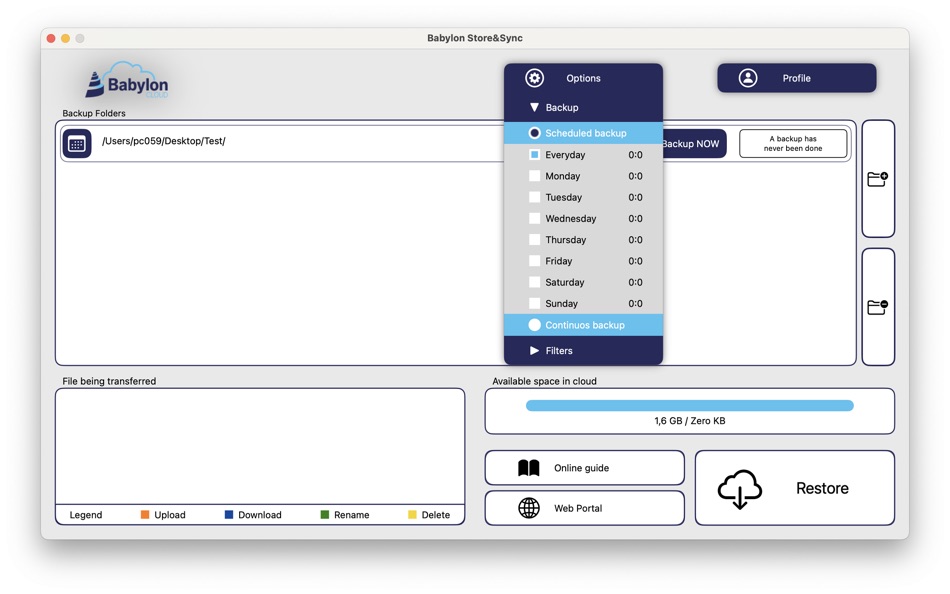Click the Friday time value 0:0

tap(635, 261)
